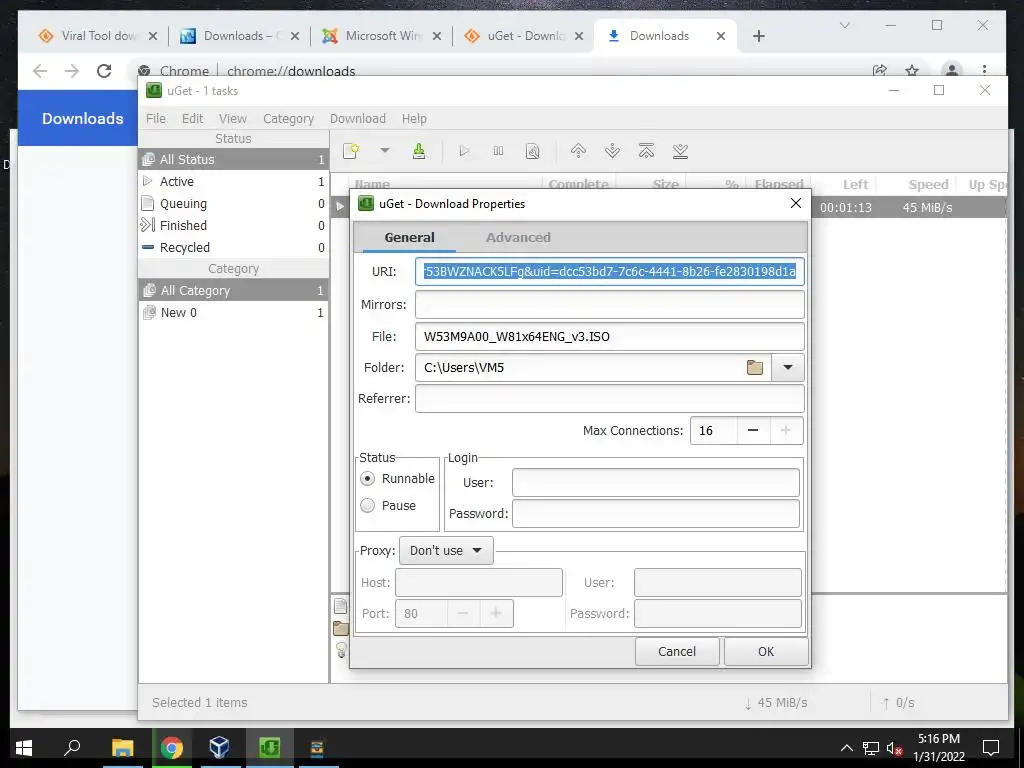The image size is (1024, 768).
Task: Select the Queuing status row
Action: coord(233,204)
